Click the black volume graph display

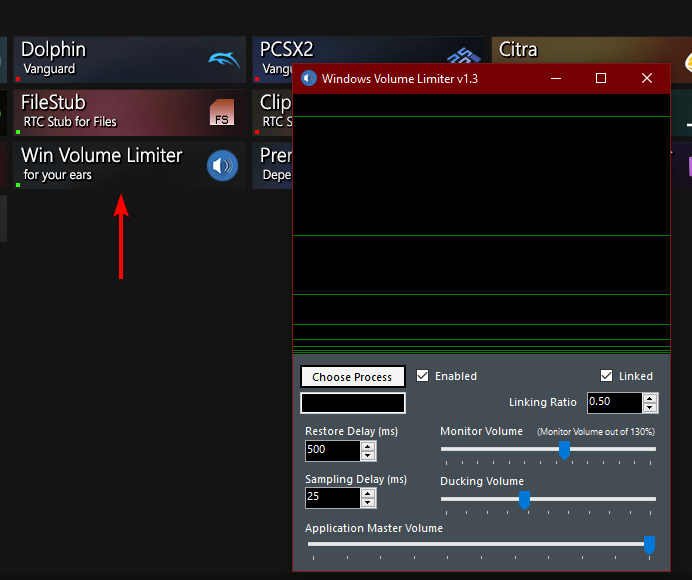481,223
